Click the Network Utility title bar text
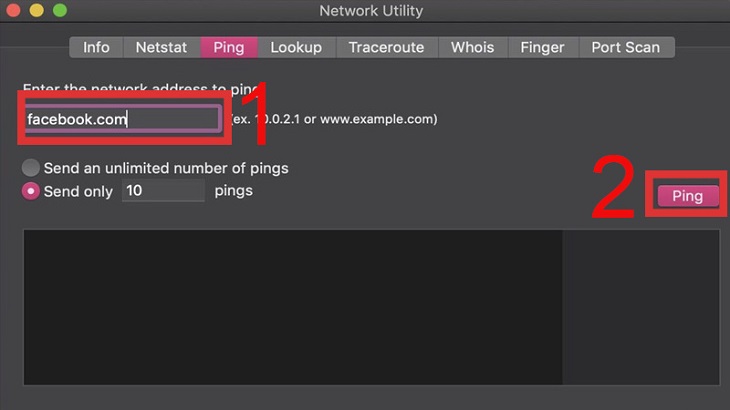730x410 pixels. 371,11
